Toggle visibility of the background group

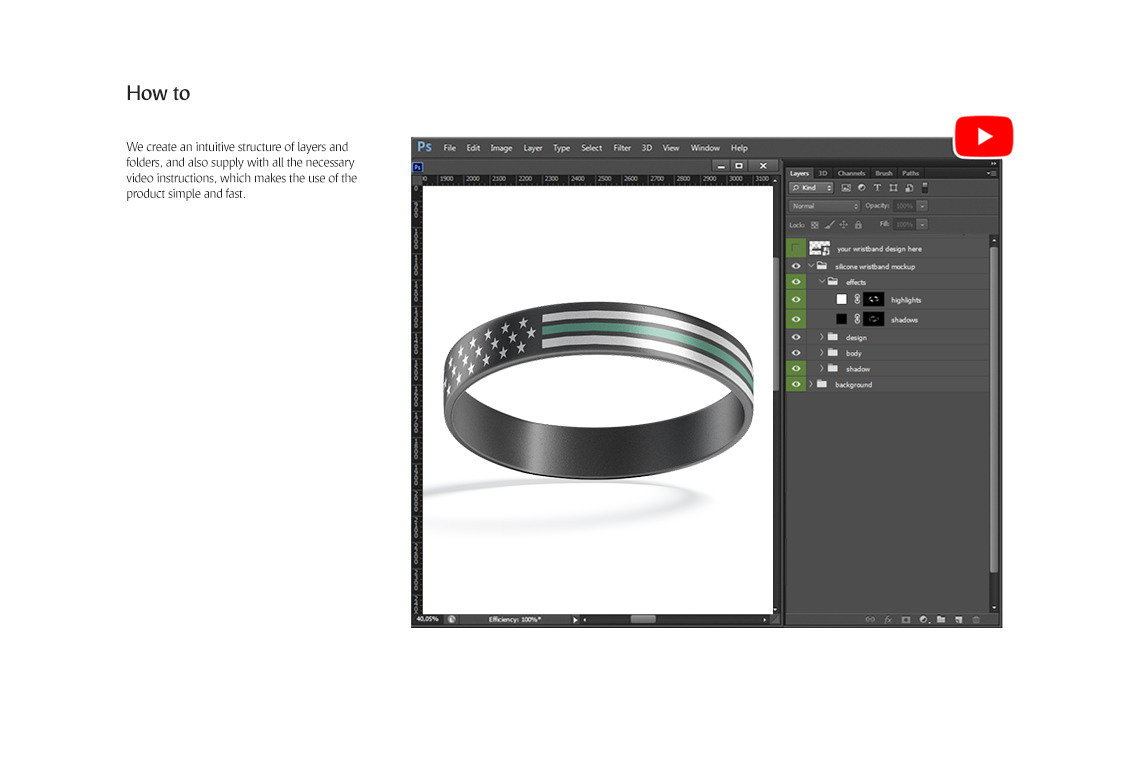(x=796, y=385)
